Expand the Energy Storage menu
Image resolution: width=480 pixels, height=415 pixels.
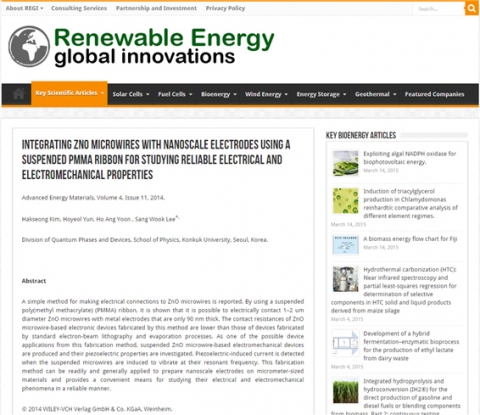click(321, 94)
